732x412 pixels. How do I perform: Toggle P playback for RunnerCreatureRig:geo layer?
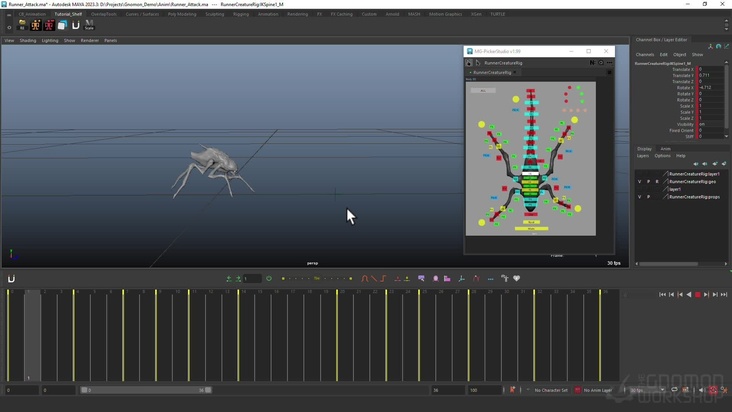click(649, 182)
